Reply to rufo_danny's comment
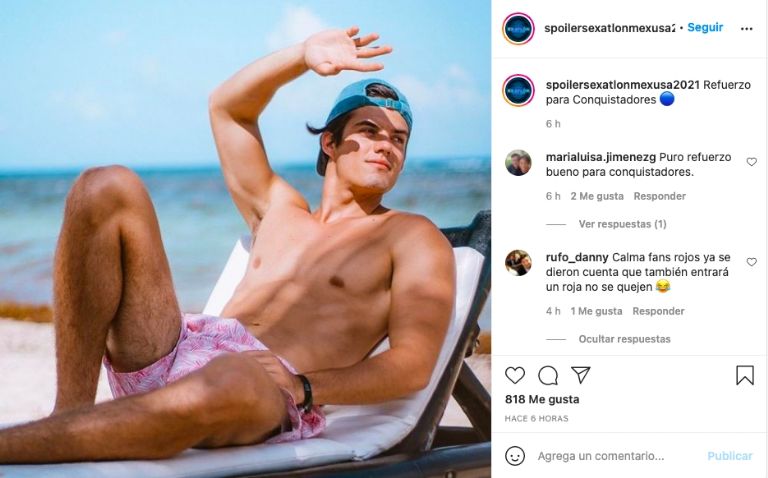Viewport: 768px width, 478px height. (658, 311)
